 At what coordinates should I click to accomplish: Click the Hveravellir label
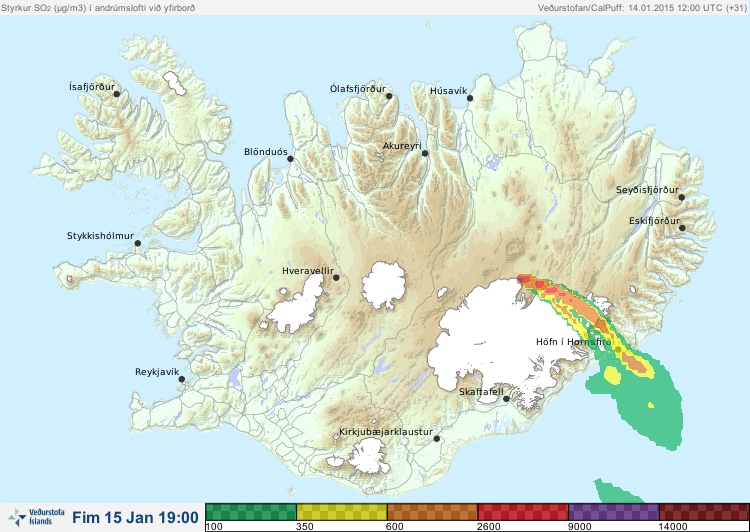[x=308, y=271]
